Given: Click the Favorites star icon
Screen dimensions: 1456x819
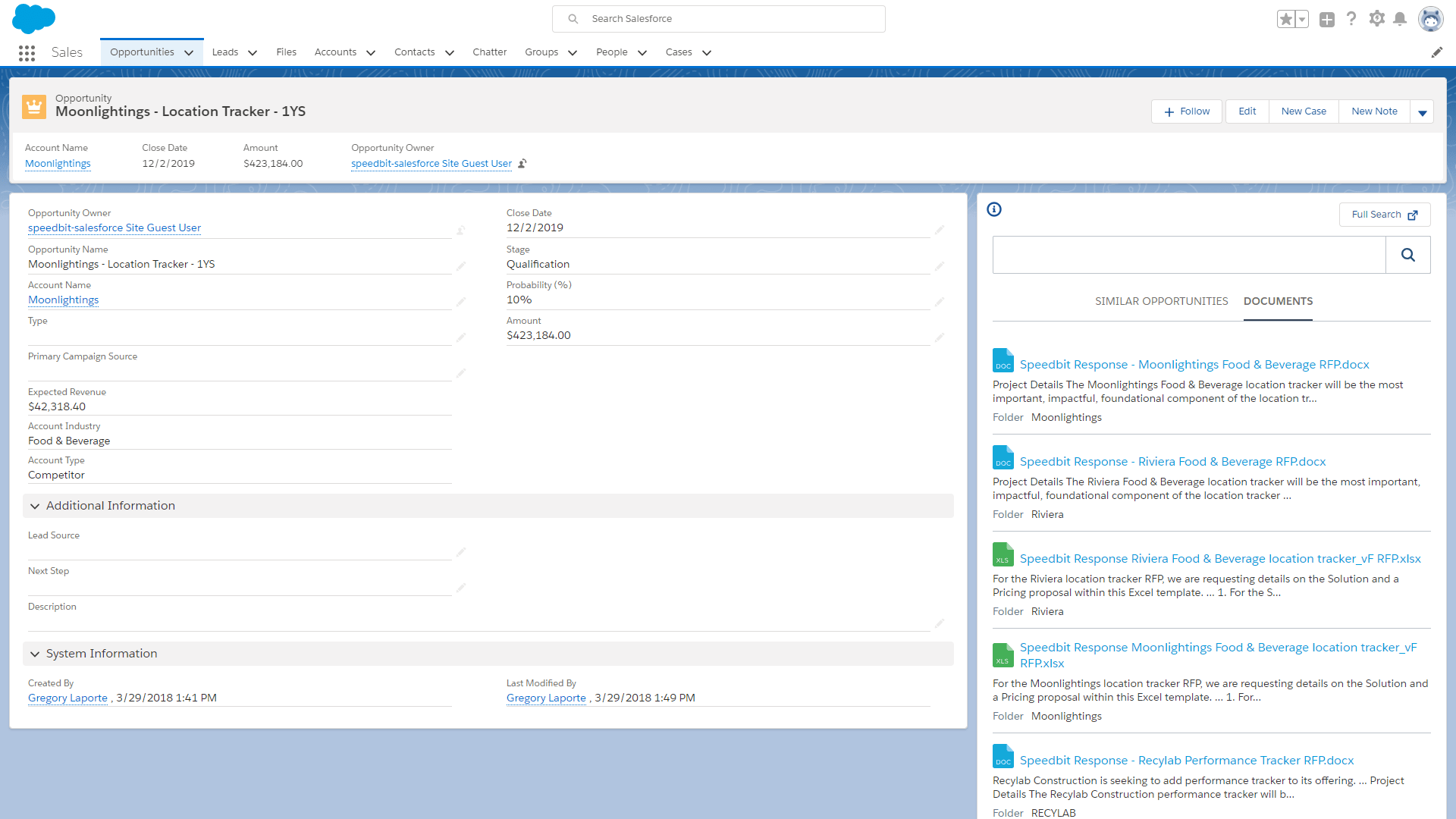Looking at the screenshot, I should pos(1285,19).
